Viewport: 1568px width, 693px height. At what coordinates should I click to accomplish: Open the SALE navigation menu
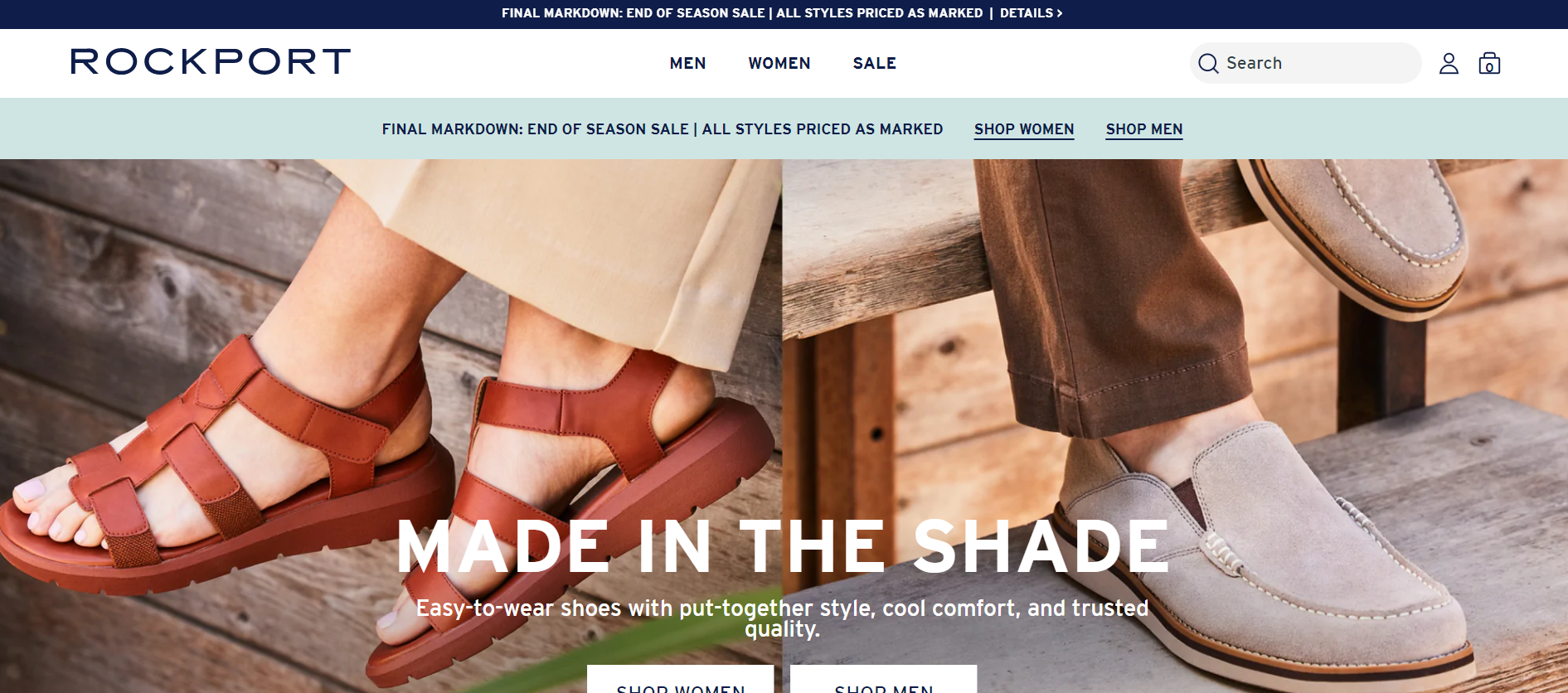tap(874, 63)
